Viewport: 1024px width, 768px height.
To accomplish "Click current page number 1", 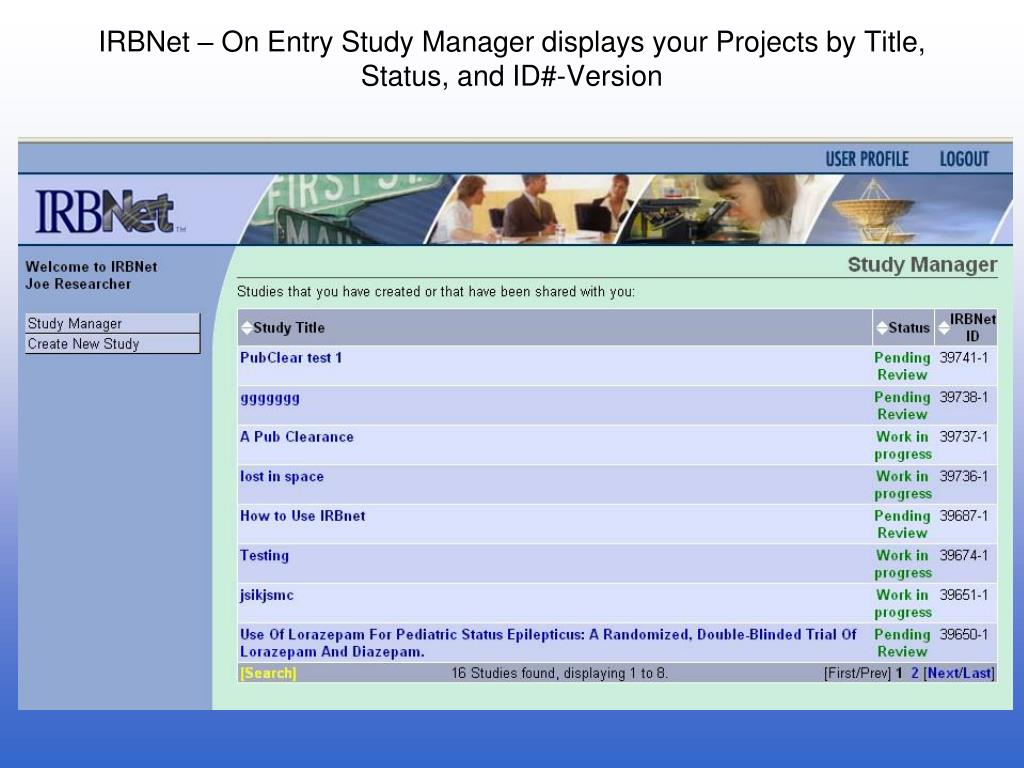I will pyautogui.click(x=899, y=673).
